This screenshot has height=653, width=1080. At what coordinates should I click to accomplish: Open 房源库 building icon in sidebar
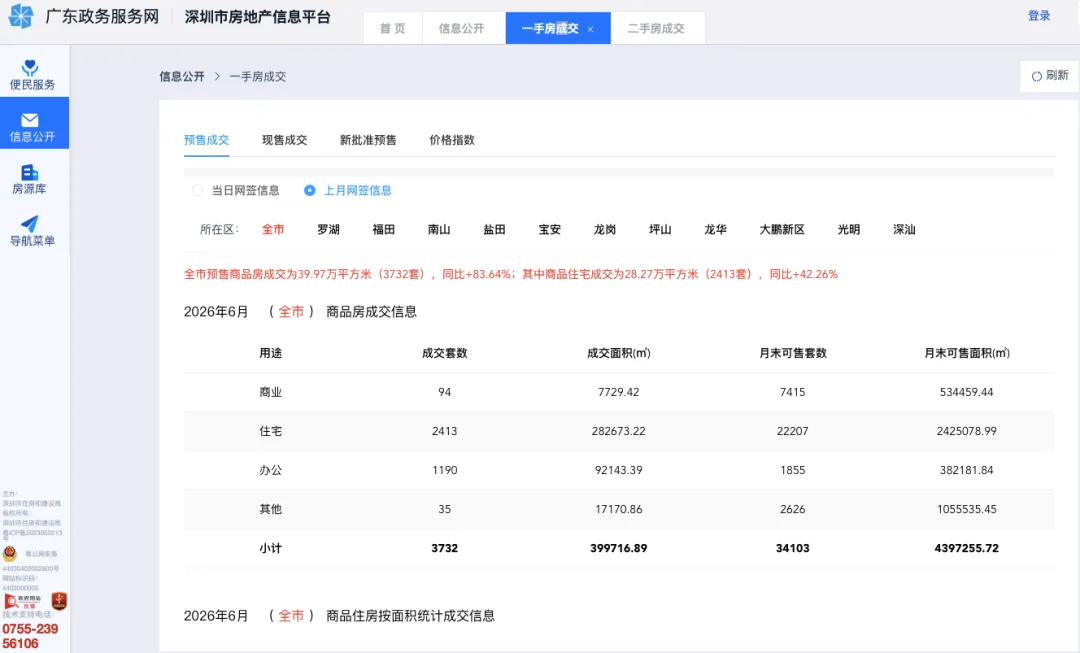tap(30, 172)
